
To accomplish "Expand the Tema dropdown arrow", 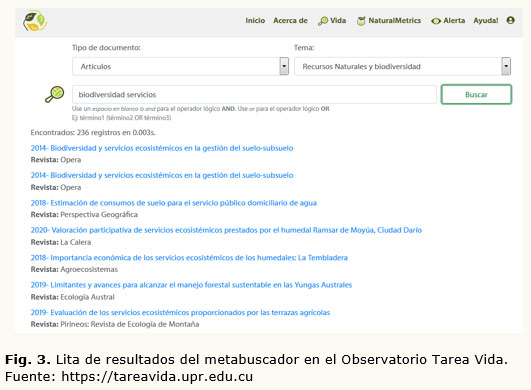I will pos(506,66).
